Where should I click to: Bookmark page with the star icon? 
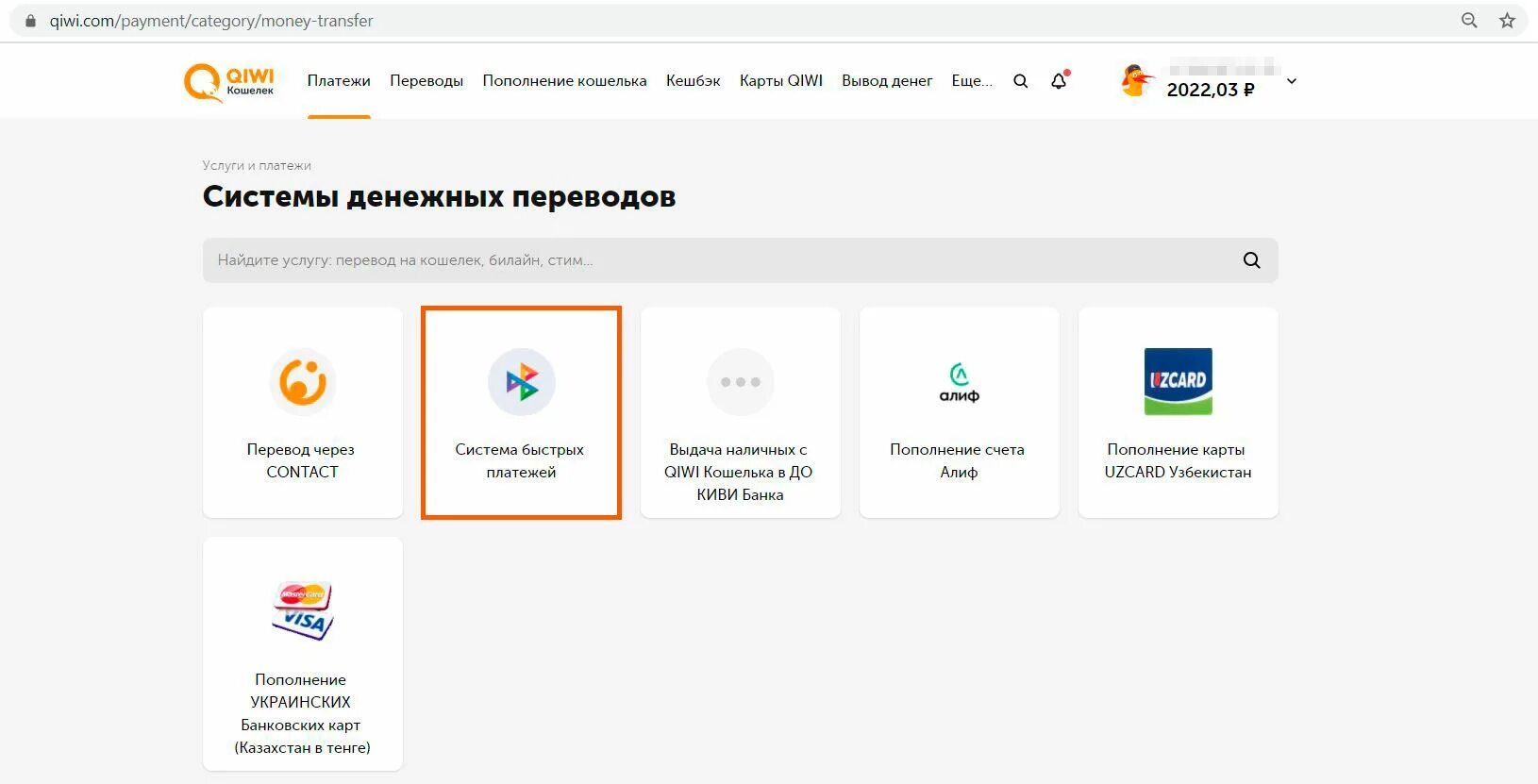click(1507, 21)
